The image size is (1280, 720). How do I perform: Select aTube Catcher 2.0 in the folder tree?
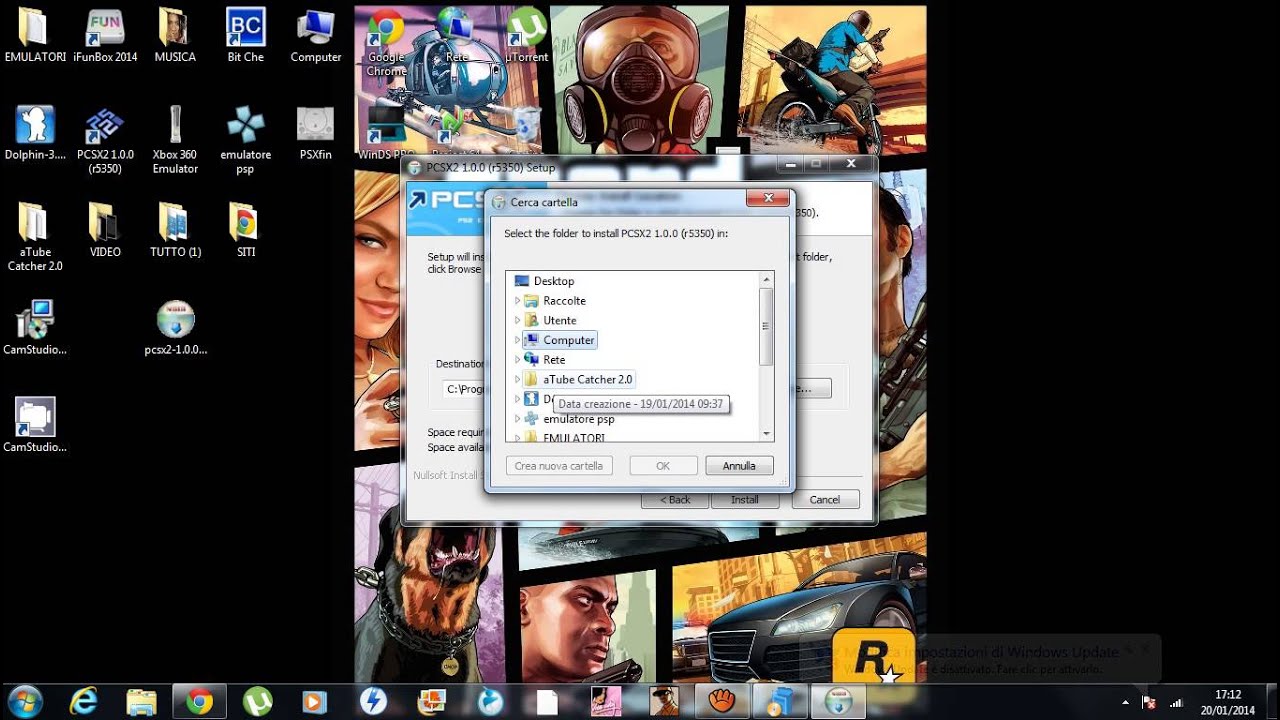588,380
